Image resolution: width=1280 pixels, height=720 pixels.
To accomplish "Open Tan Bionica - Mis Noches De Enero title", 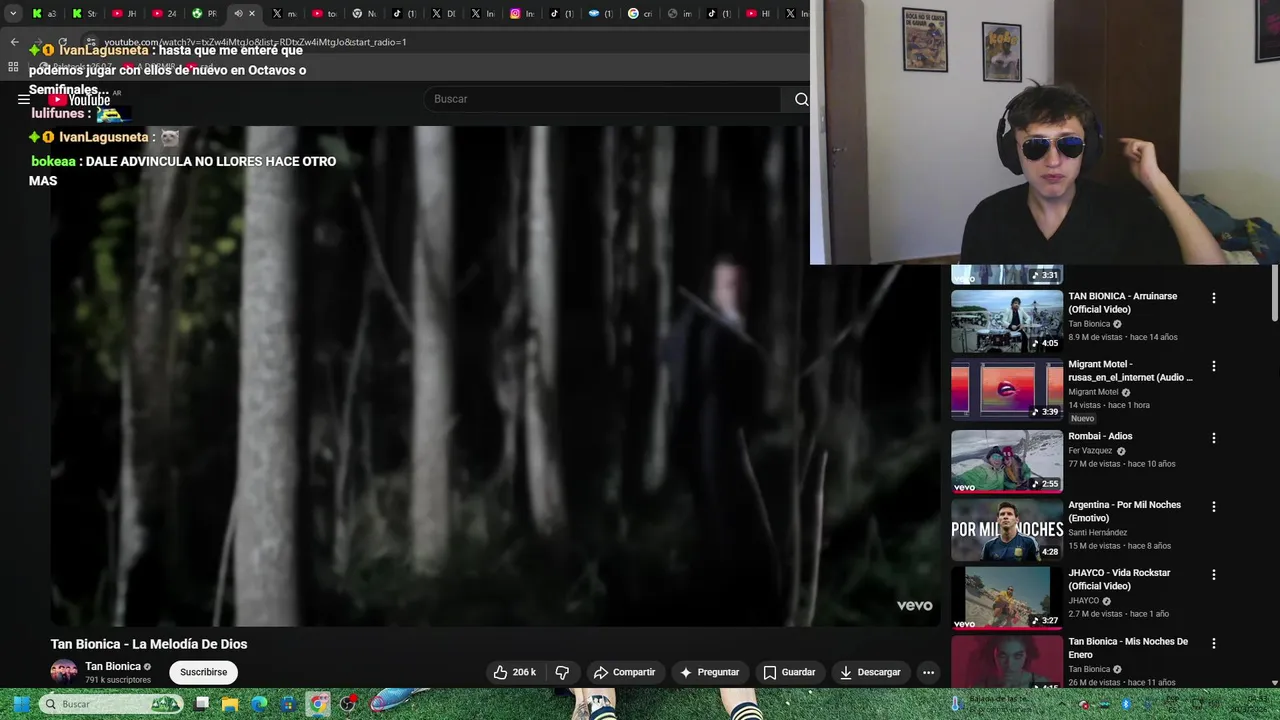I will coord(1128,648).
